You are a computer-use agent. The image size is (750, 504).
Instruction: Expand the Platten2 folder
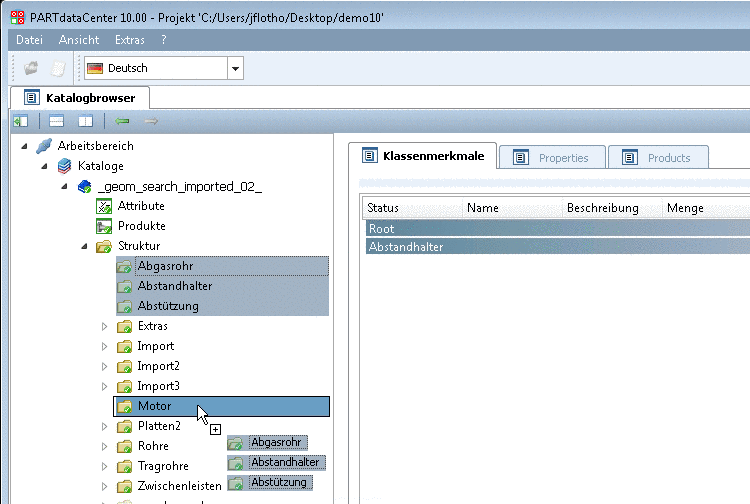105,427
